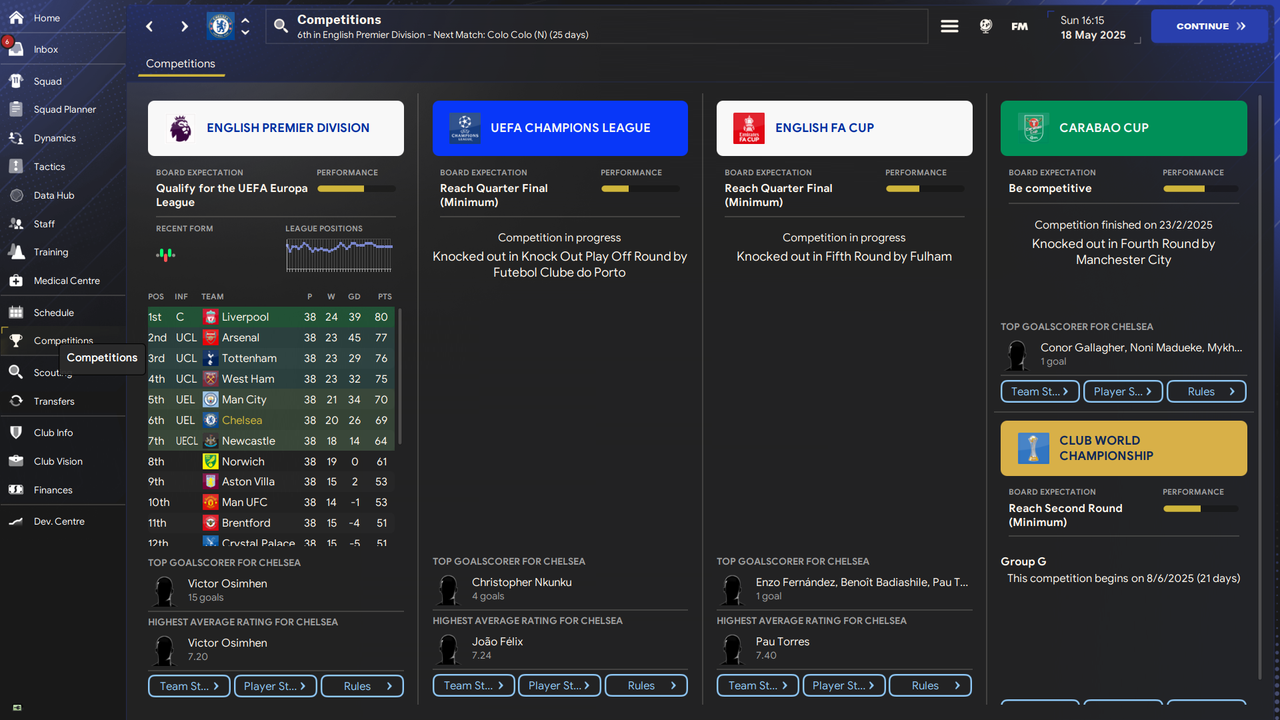The width and height of the screenshot is (1280, 720).
Task: Click the Chelsea club badge in top bar
Action: pos(220,26)
